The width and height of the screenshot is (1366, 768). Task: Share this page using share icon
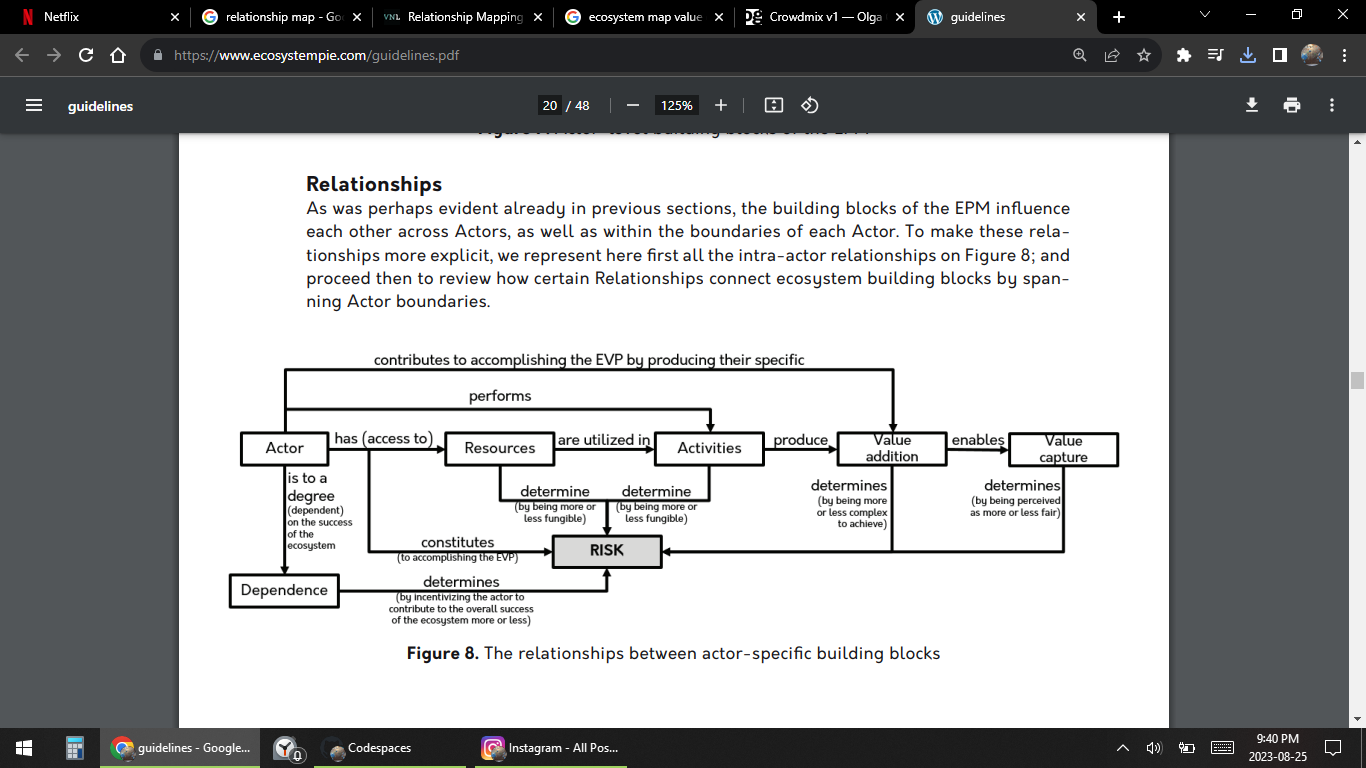click(1112, 56)
